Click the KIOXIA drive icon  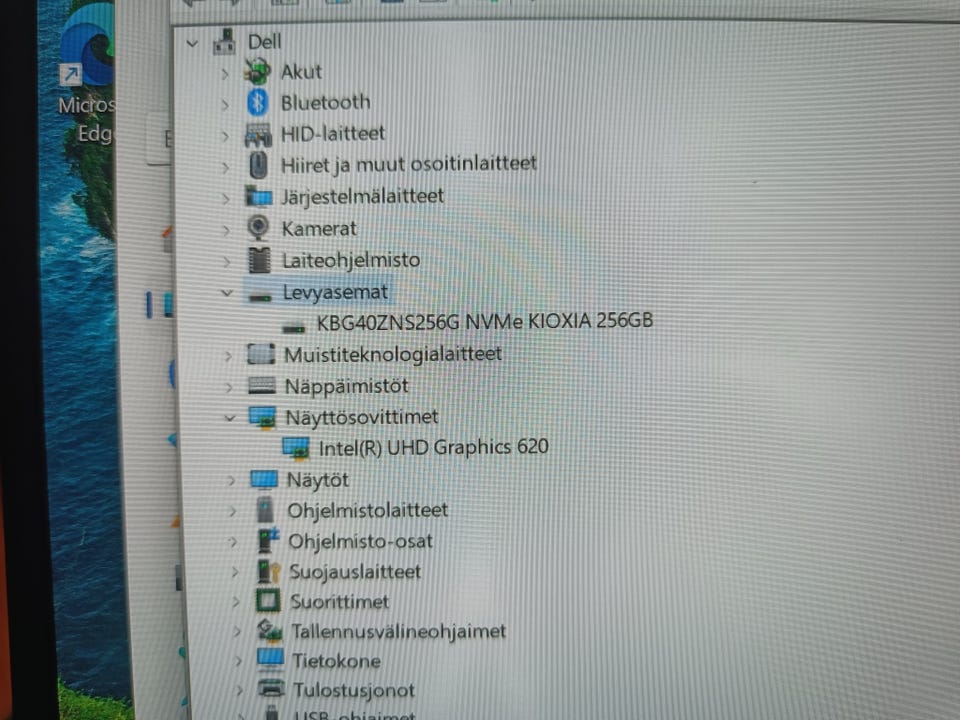[x=294, y=328]
